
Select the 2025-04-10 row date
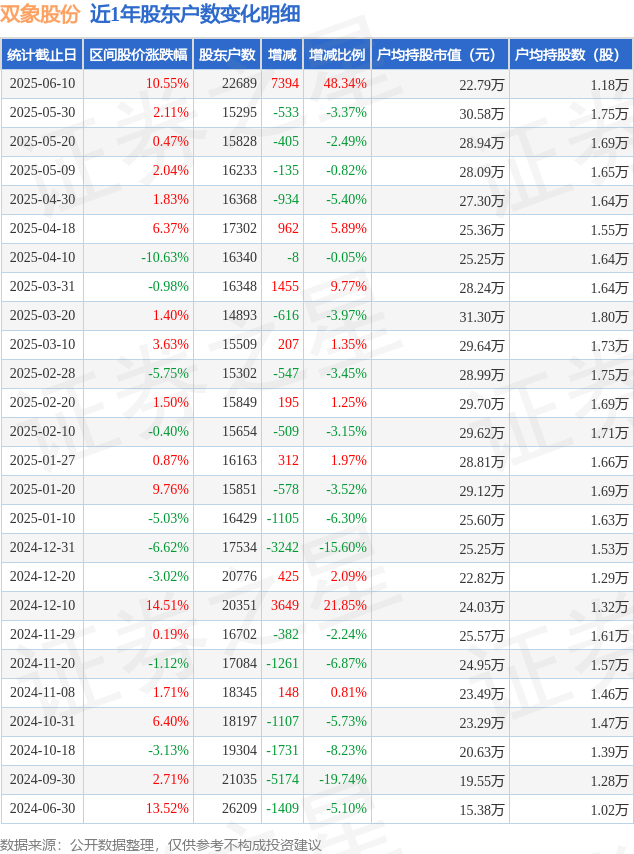(x=42, y=257)
